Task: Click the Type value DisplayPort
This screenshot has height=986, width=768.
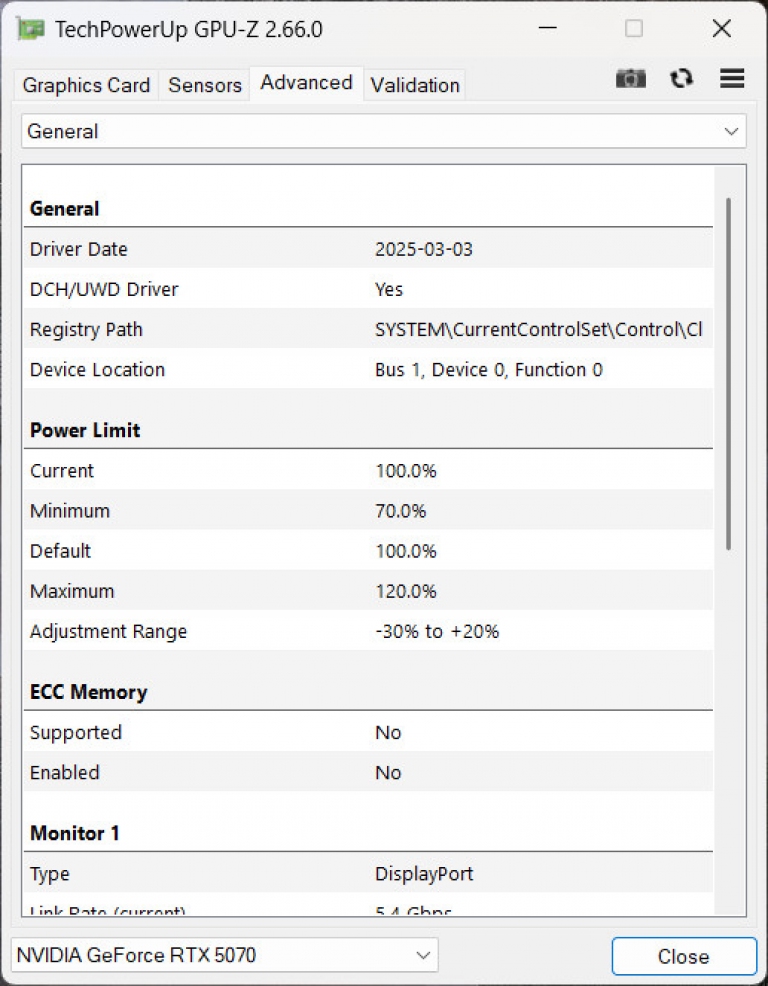Action: click(424, 874)
